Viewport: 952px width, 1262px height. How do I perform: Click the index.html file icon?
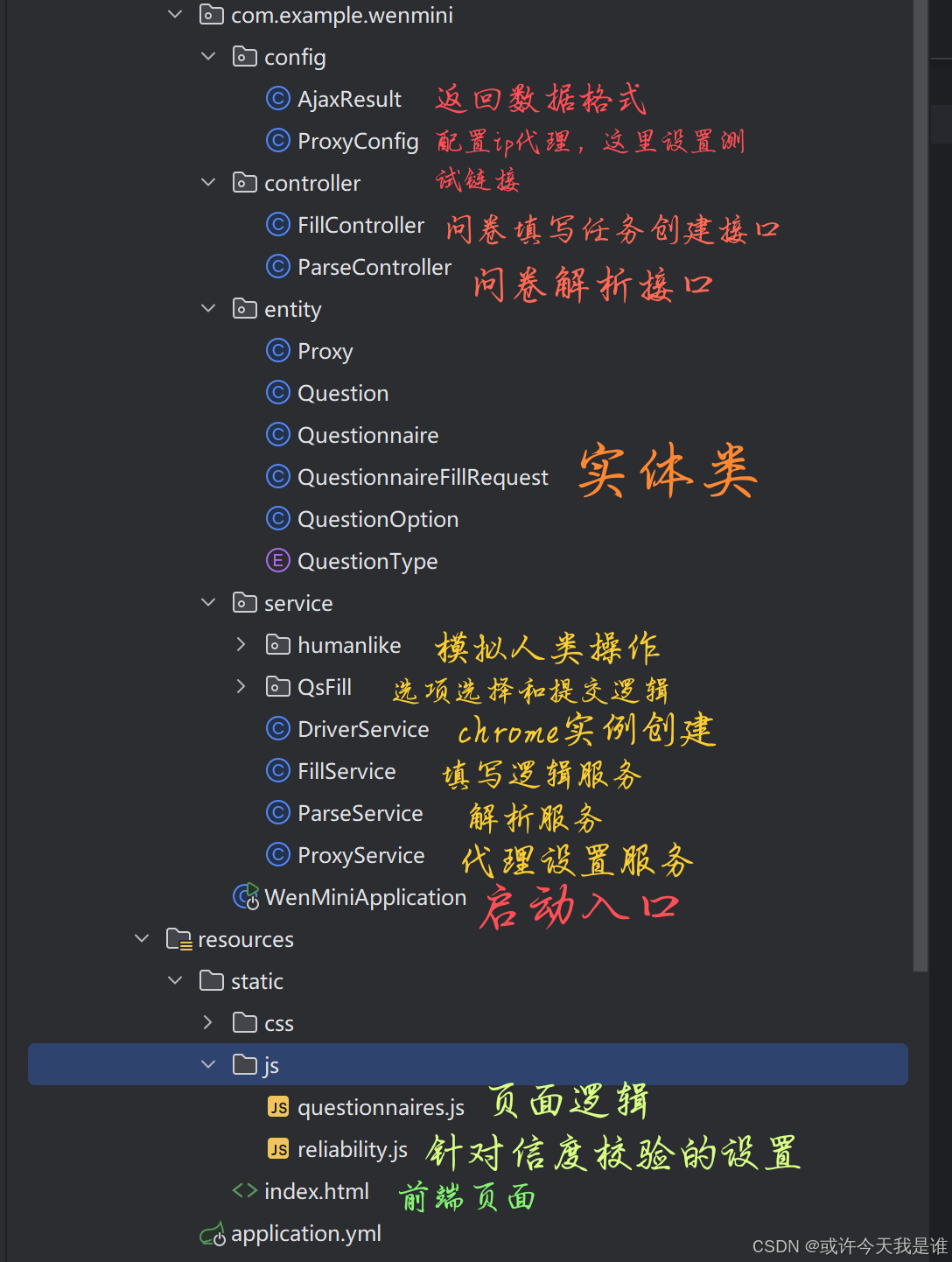pos(245,1190)
